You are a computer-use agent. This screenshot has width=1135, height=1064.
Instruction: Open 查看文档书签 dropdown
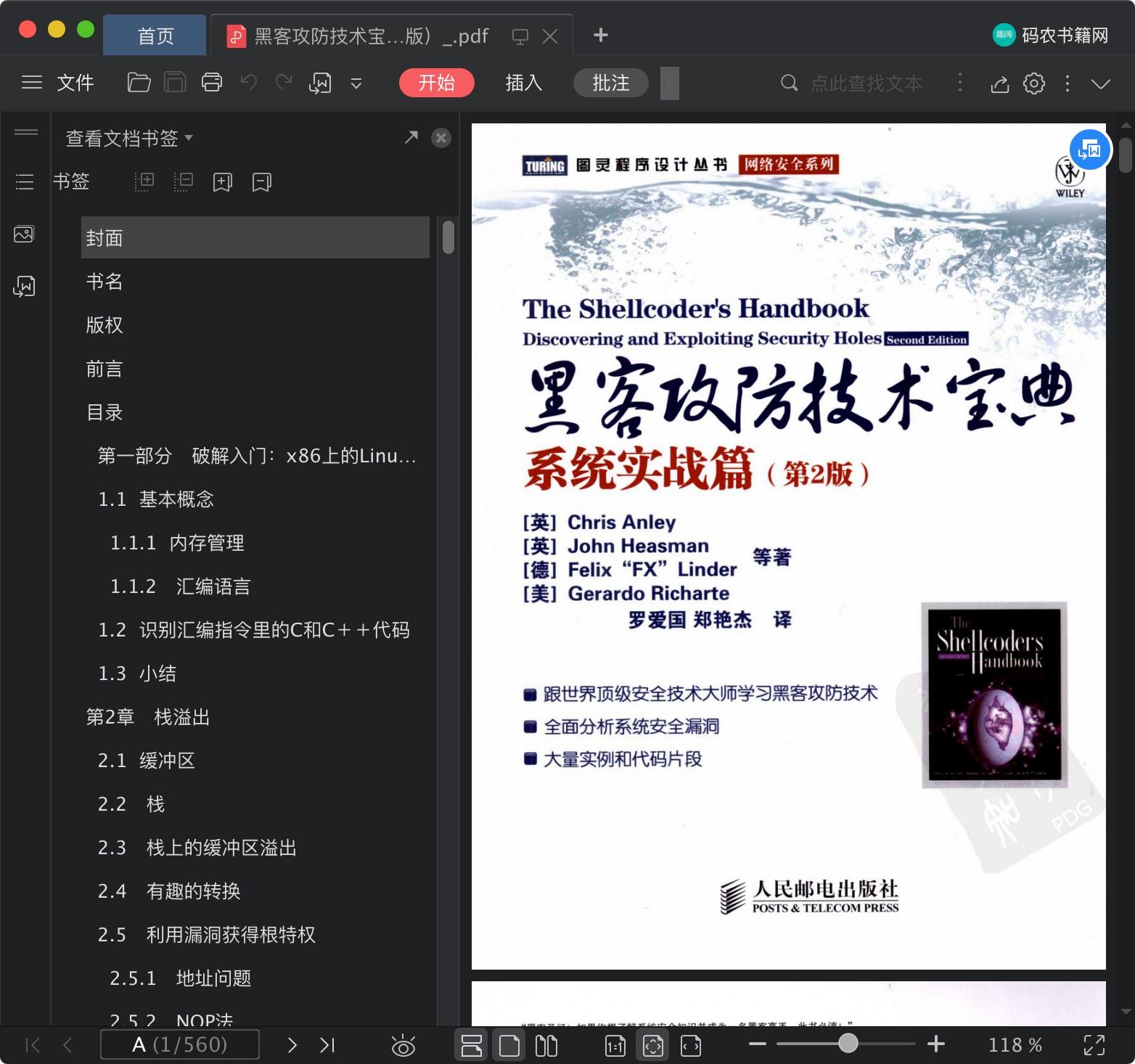(129, 138)
